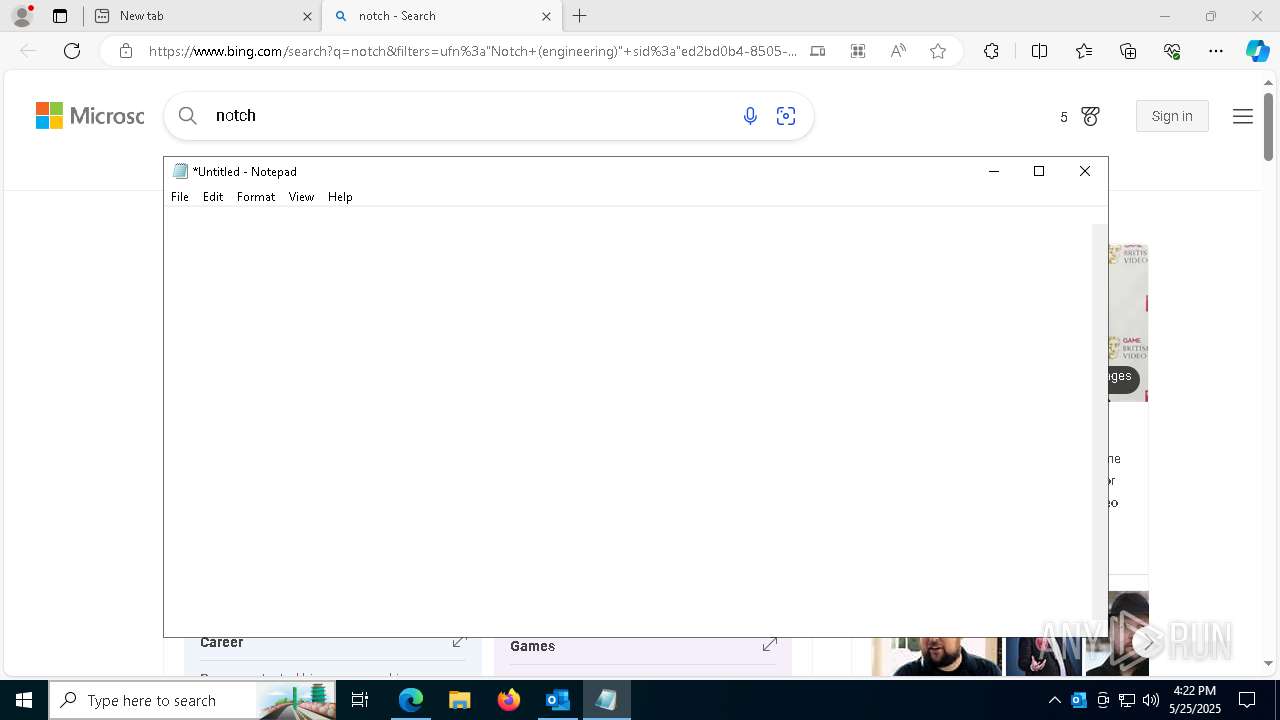Click the bearded man video thumbnail
This screenshot has width=1280, height=720.
pyautogui.click(x=937, y=656)
